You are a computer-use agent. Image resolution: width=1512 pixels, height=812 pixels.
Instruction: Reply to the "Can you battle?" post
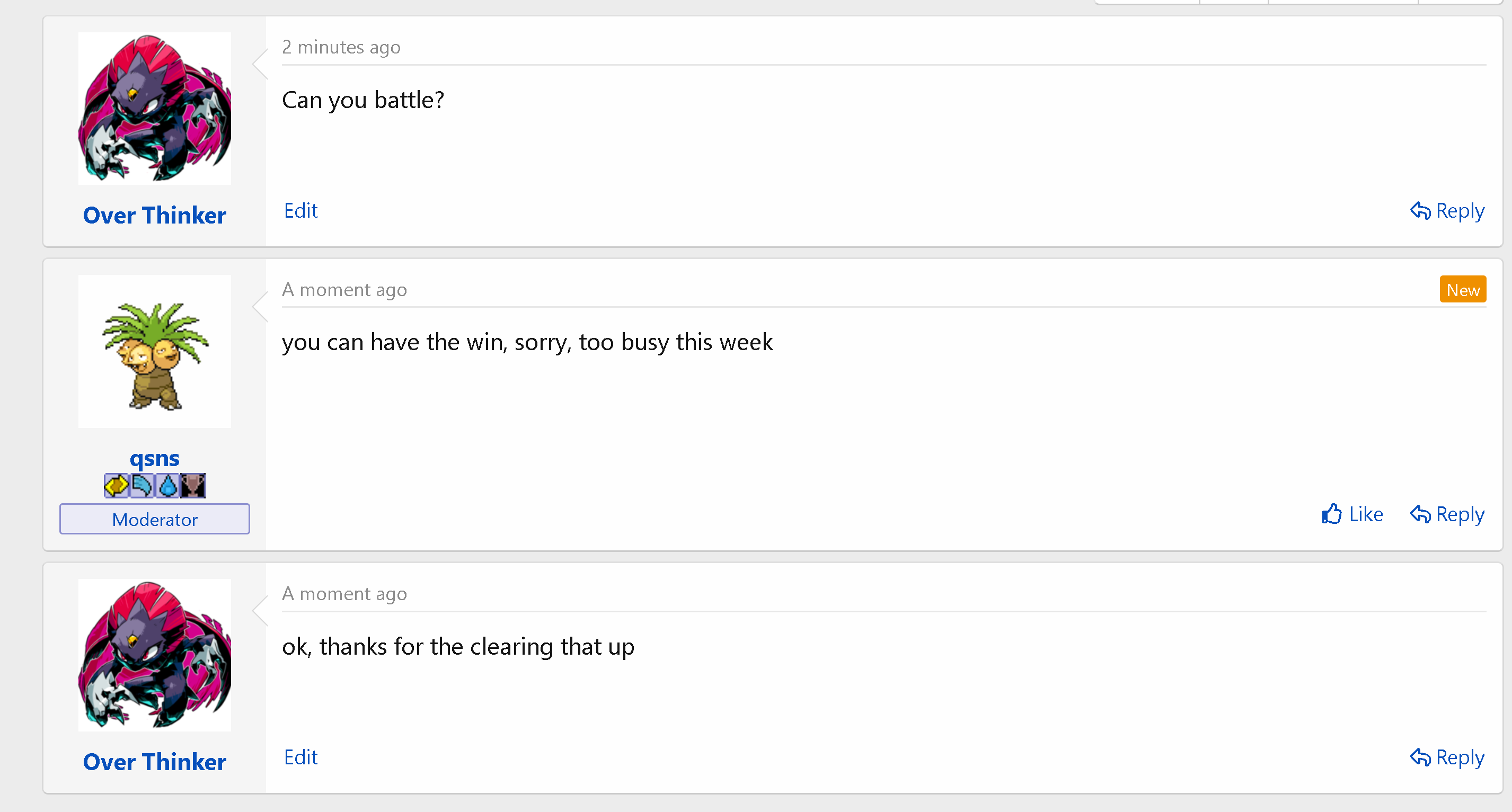1447,211
